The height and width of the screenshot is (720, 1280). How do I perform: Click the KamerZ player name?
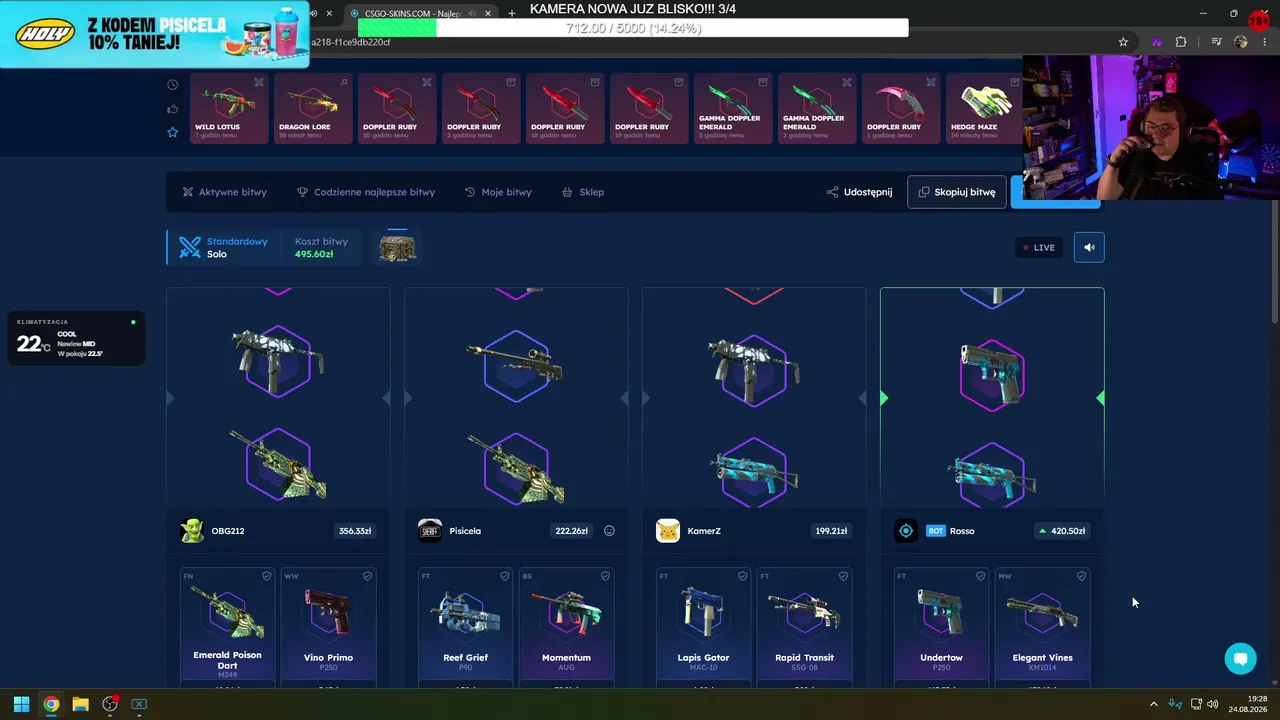click(704, 531)
